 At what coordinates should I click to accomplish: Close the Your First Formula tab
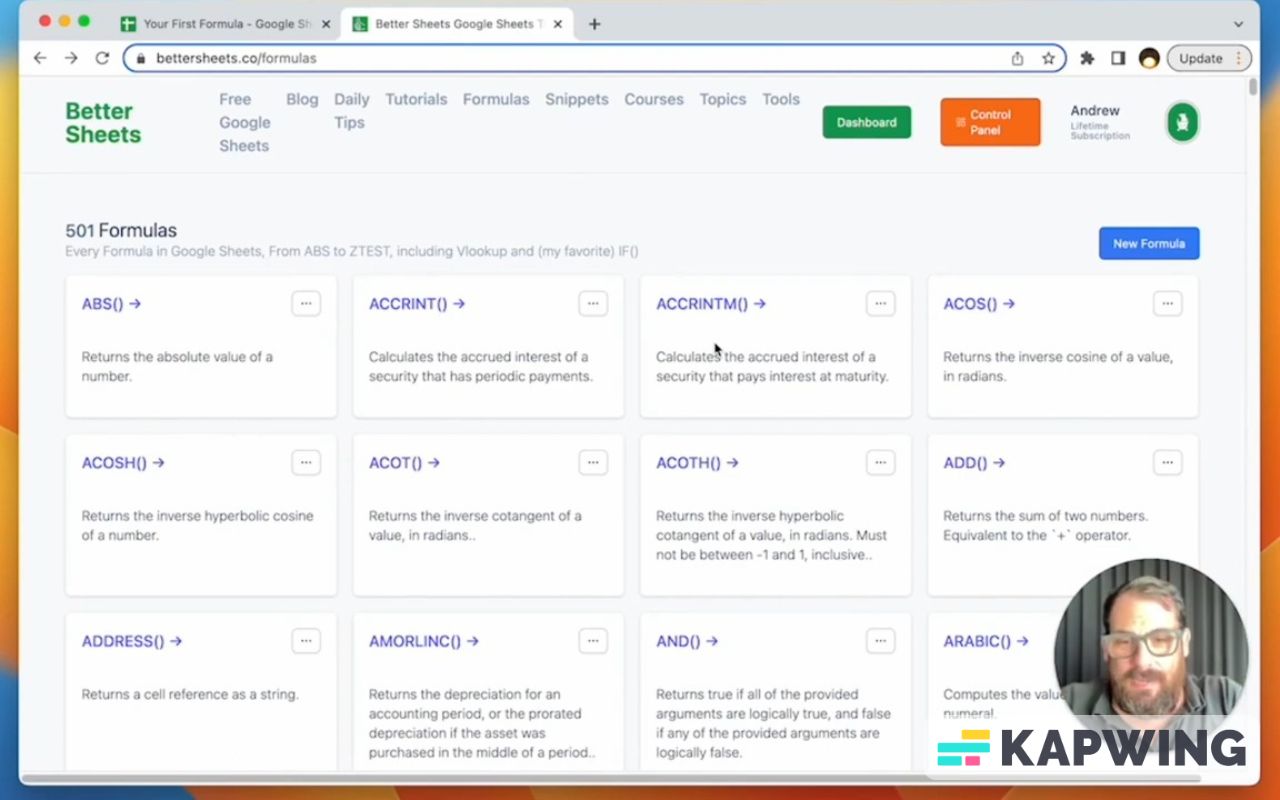(326, 24)
